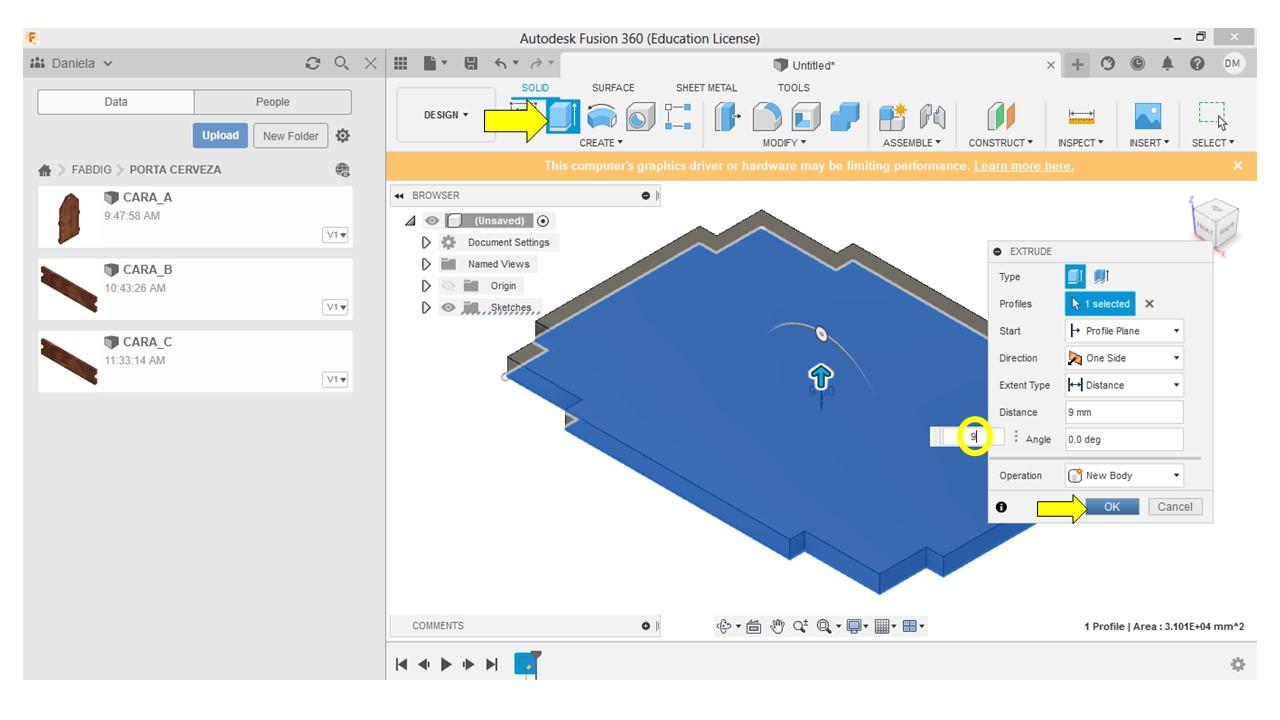Open the notifications bell

point(1167,63)
